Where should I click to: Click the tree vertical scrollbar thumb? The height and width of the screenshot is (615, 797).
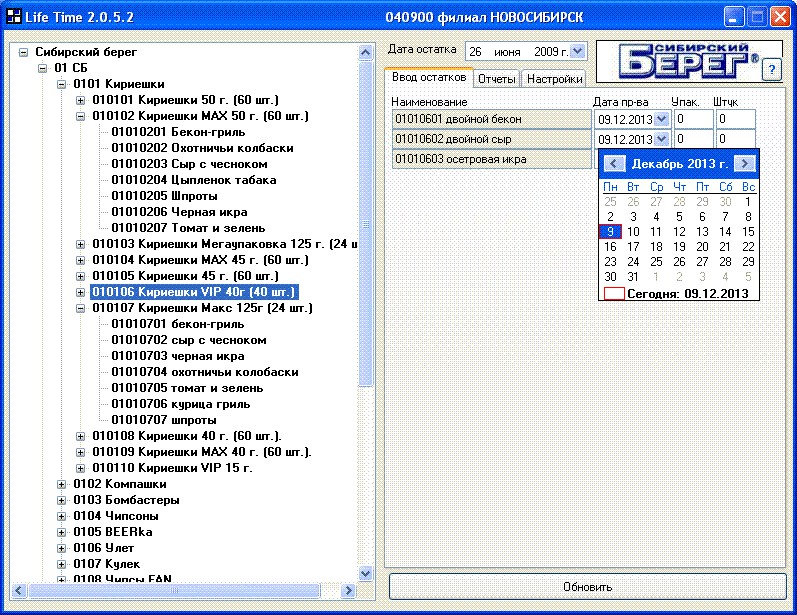pyautogui.click(x=365, y=224)
